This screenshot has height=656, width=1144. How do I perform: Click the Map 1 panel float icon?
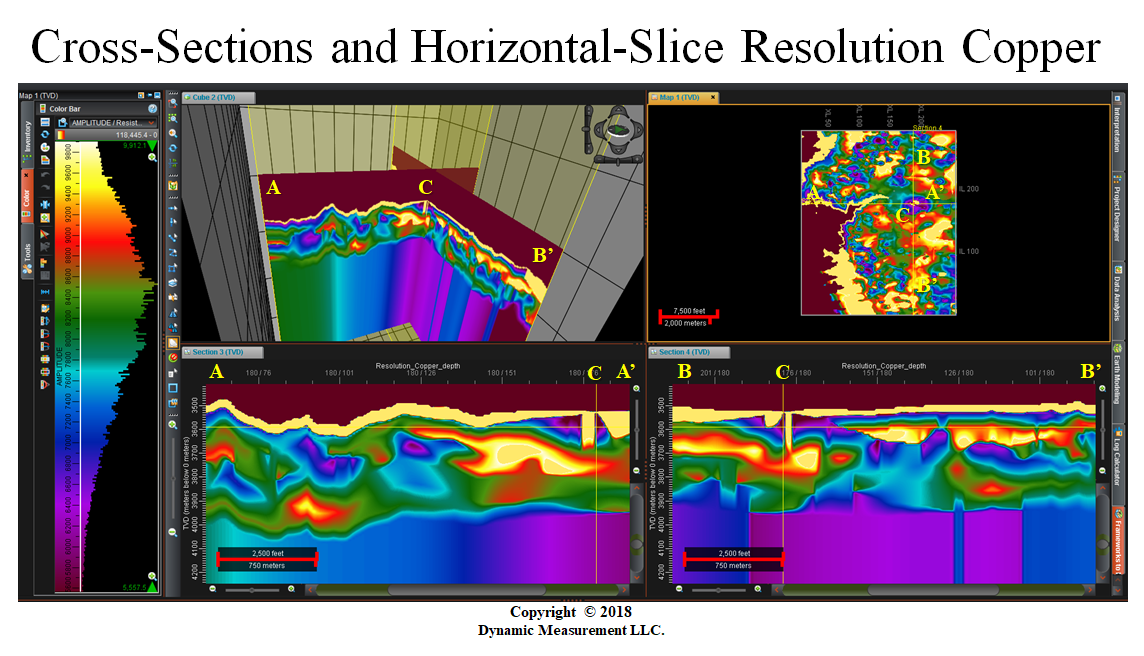point(141,95)
